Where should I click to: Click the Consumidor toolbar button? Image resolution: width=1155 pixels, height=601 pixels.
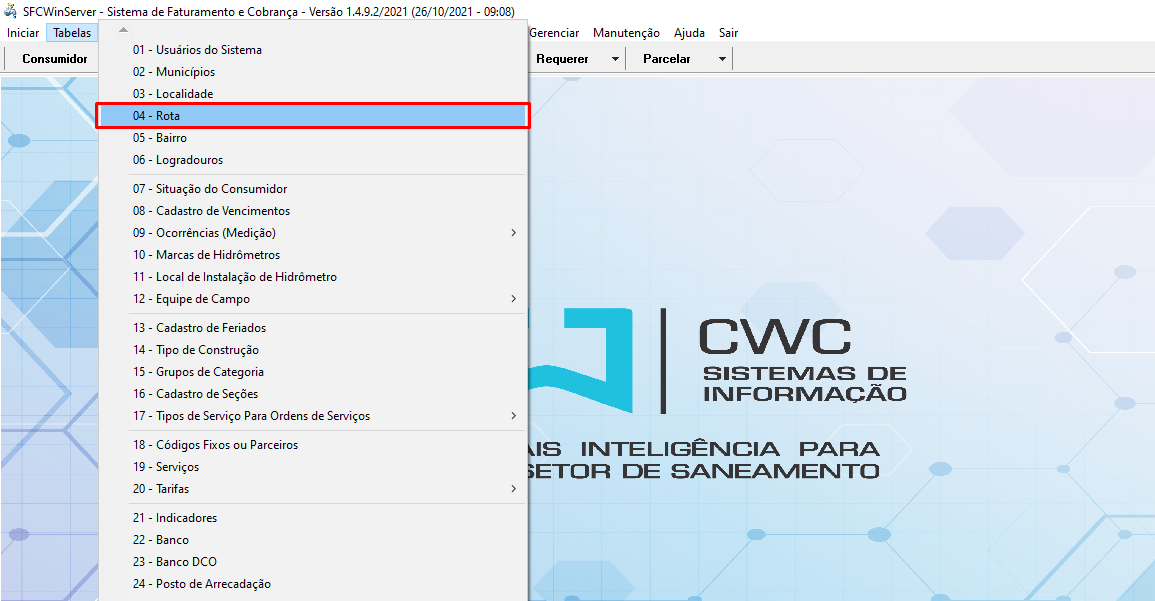pyautogui.click(x=55, y=59)
